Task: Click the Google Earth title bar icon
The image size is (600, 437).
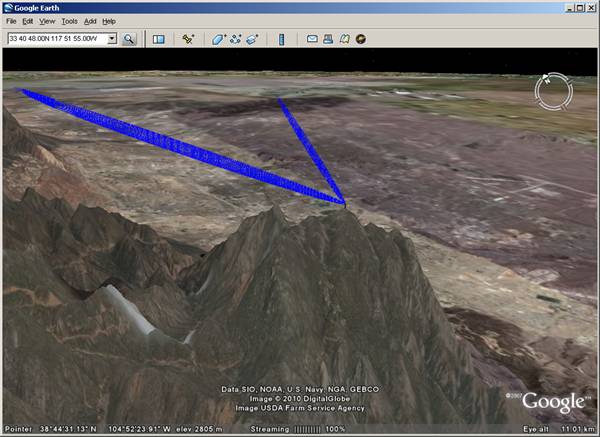Action: (8, 8)
